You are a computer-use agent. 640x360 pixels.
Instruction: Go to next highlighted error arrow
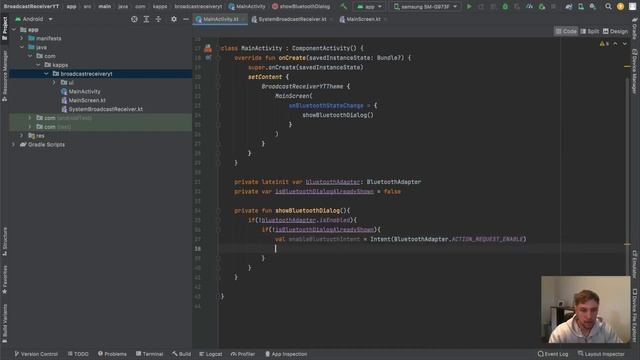pyautogui.click(x=624, y=44)
